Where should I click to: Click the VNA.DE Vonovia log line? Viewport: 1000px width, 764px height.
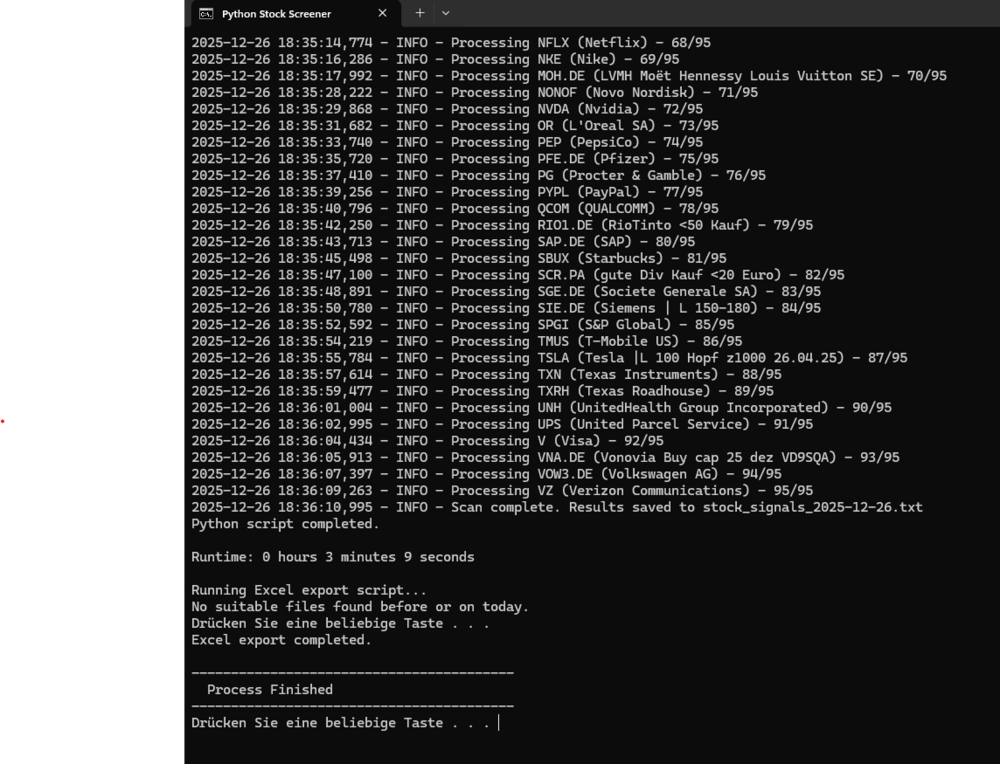click(x=545, y=457)
